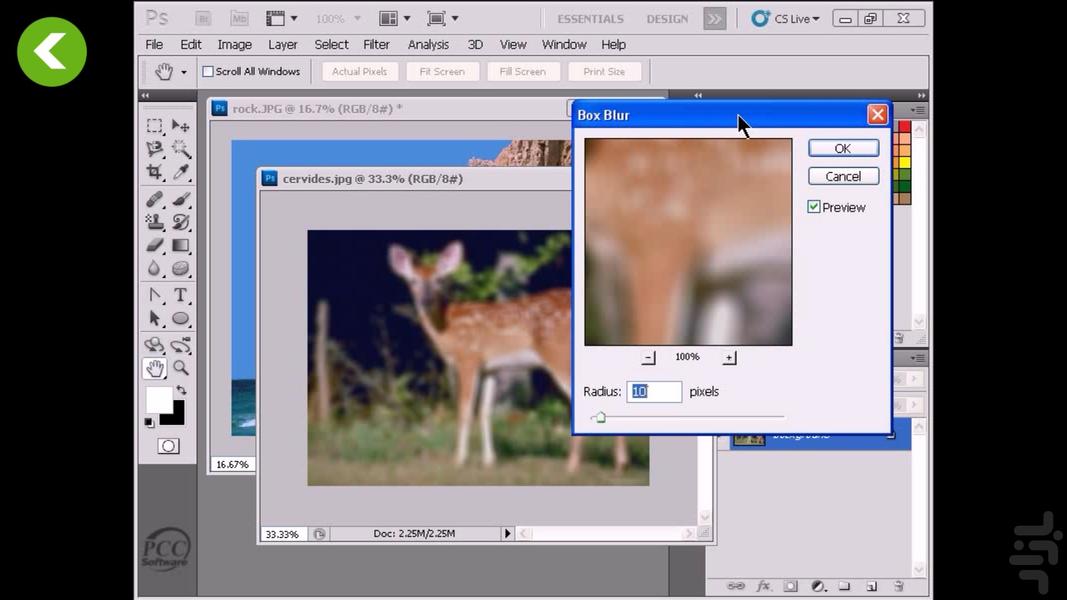Viewport: 1067px width, 600px height.
Task: Open the CS Live dropdown
Action: pos(786,18)
